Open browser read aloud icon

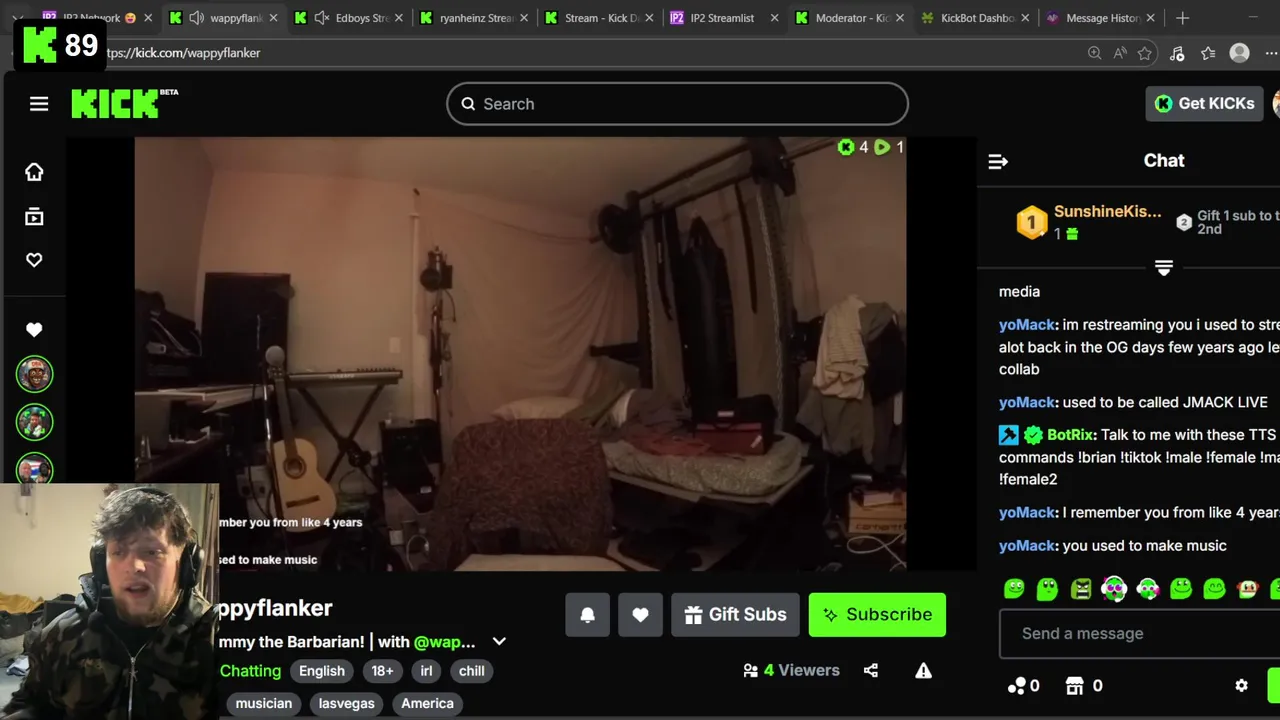[1120, 53]
